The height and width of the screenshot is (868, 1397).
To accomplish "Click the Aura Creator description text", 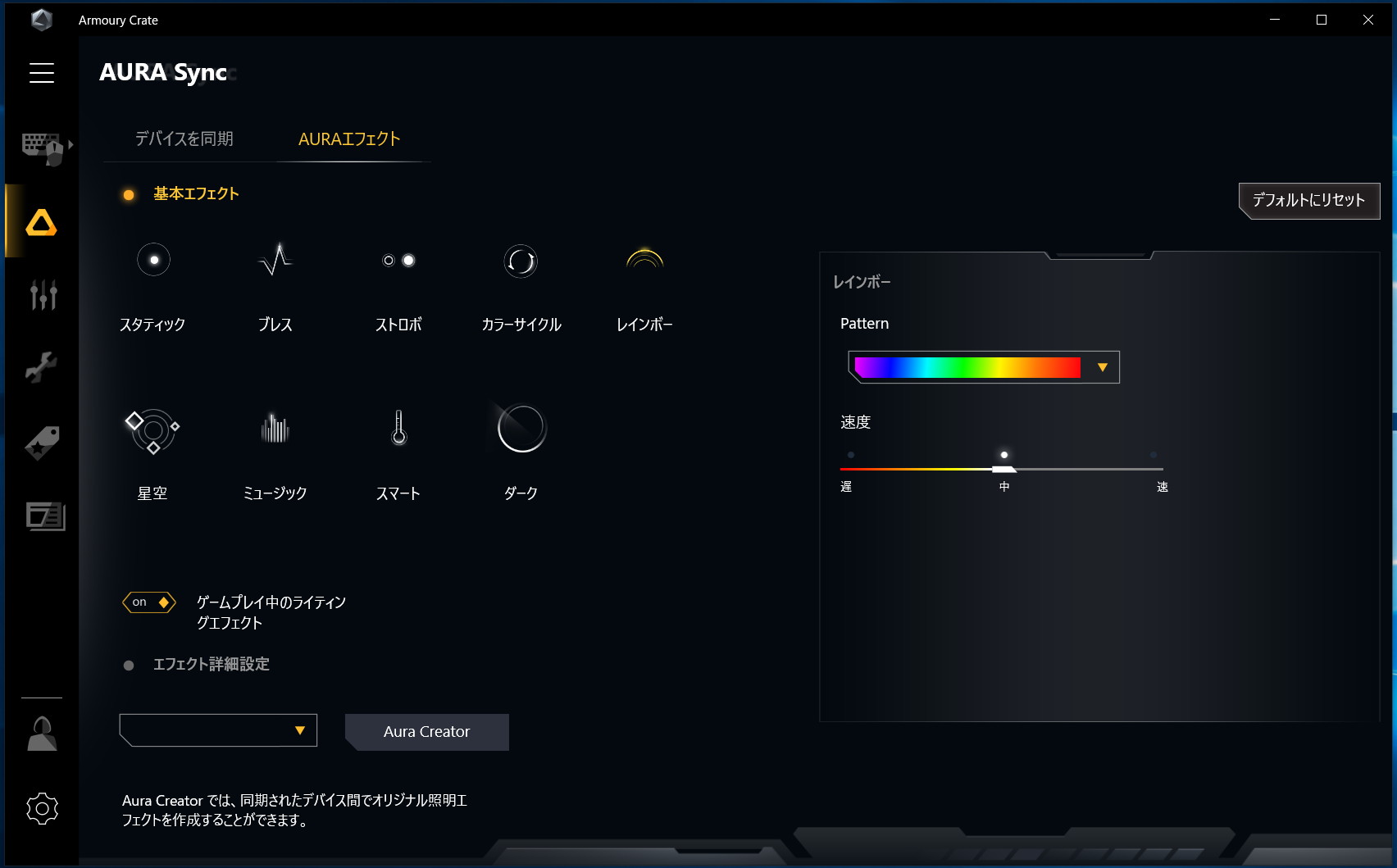I will pos(295,810).
